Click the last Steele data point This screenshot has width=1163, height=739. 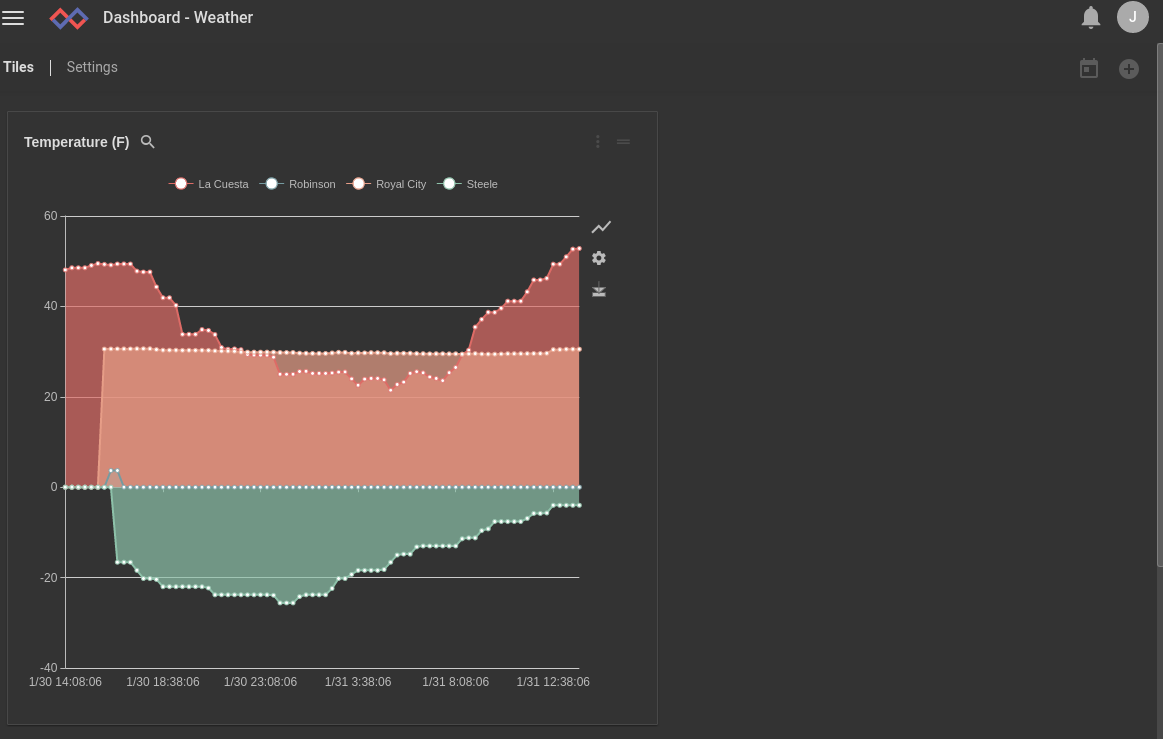[x=579, y=505]
